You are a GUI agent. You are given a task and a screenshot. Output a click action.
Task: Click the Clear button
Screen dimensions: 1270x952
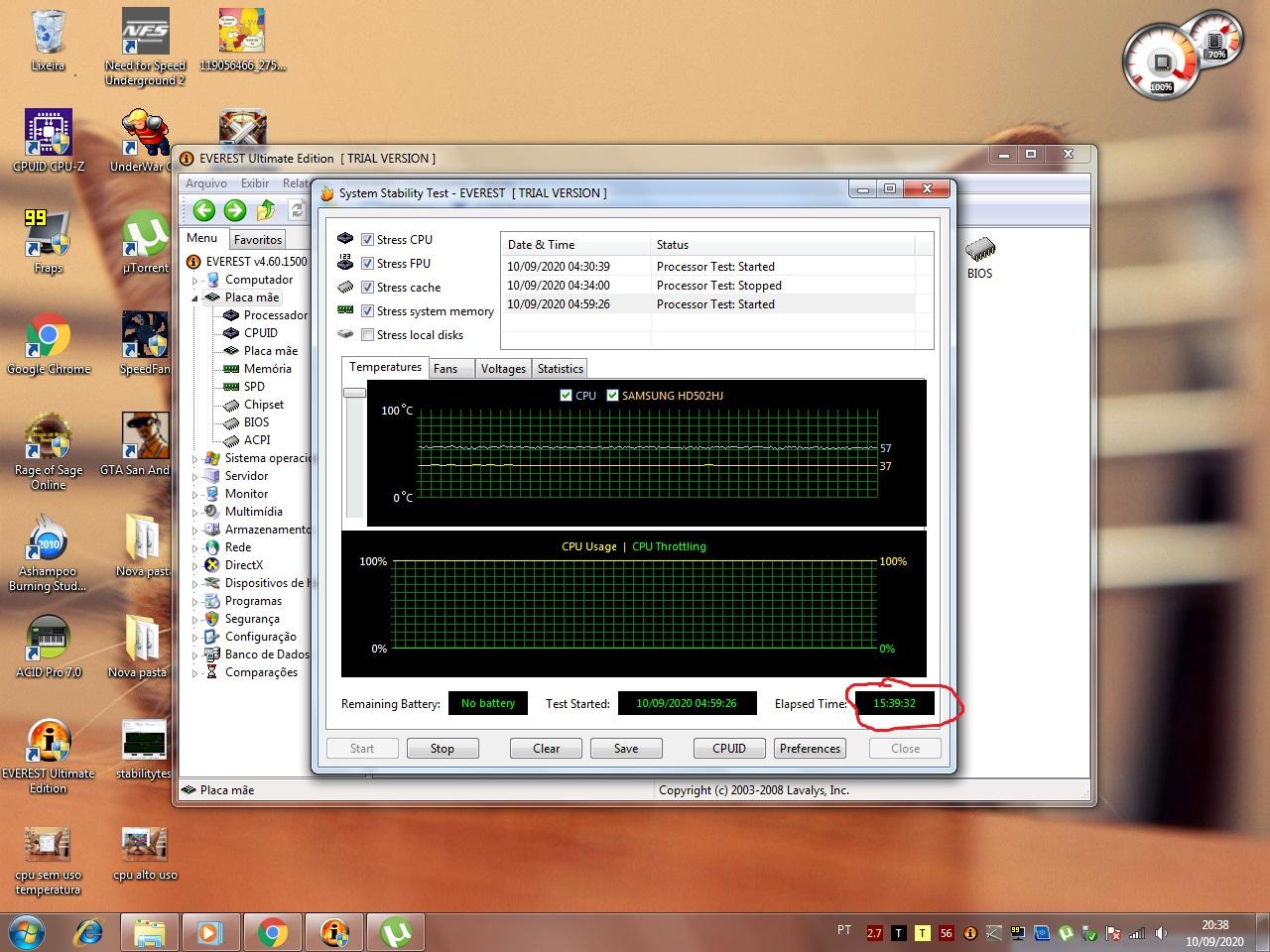547,749
